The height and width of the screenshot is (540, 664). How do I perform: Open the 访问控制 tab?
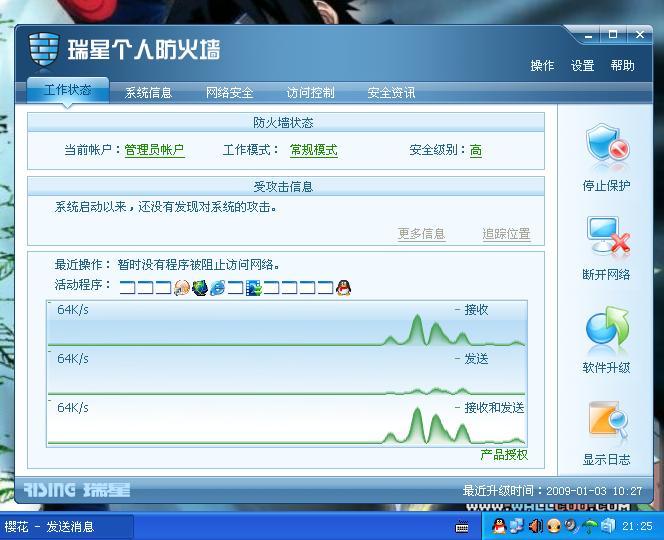coord(310,93)
